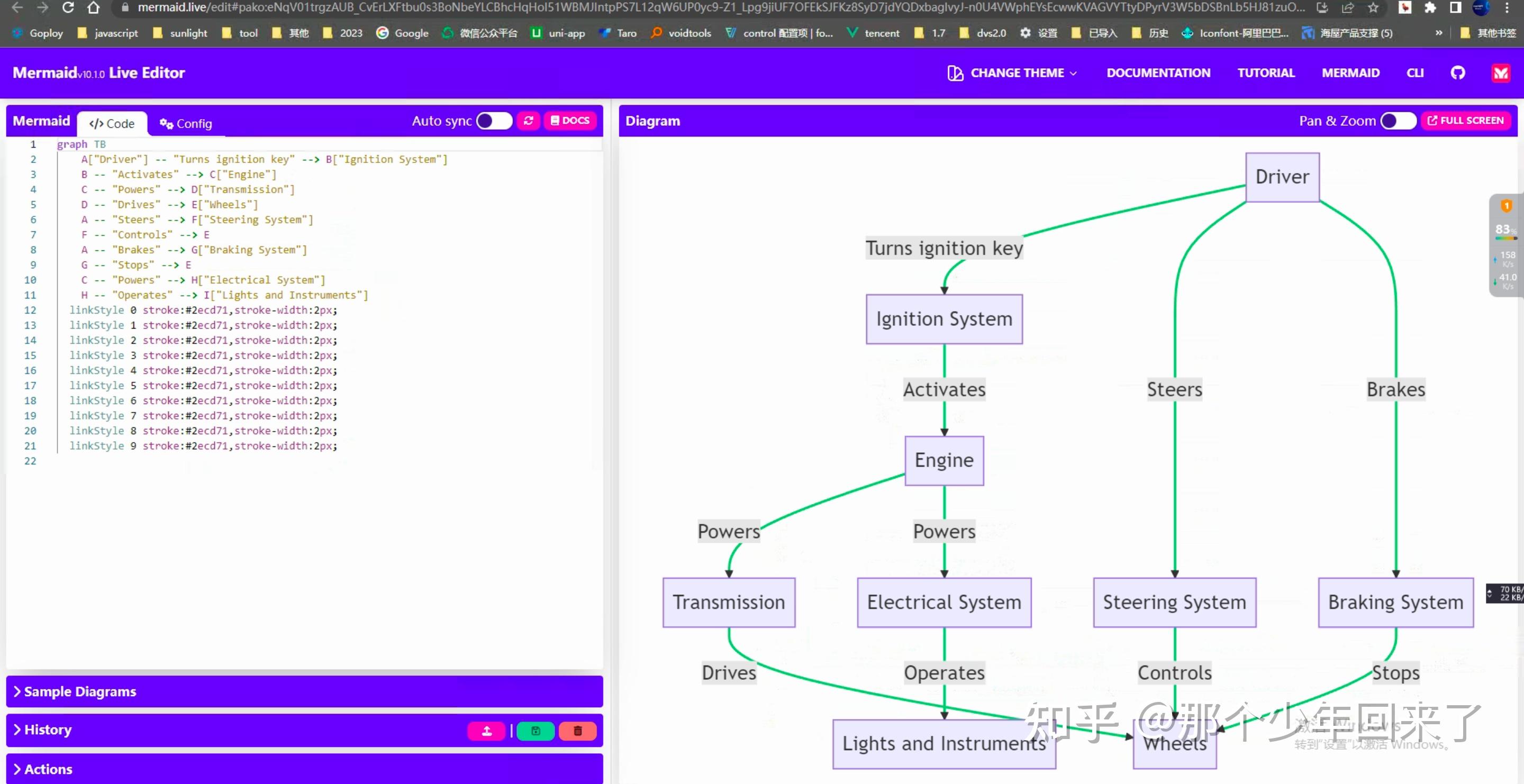This screenshot has height=784, width=1524.
Task: Bookmark page with the star icon
Action: pyautogui.click(x=1373, y=8)
